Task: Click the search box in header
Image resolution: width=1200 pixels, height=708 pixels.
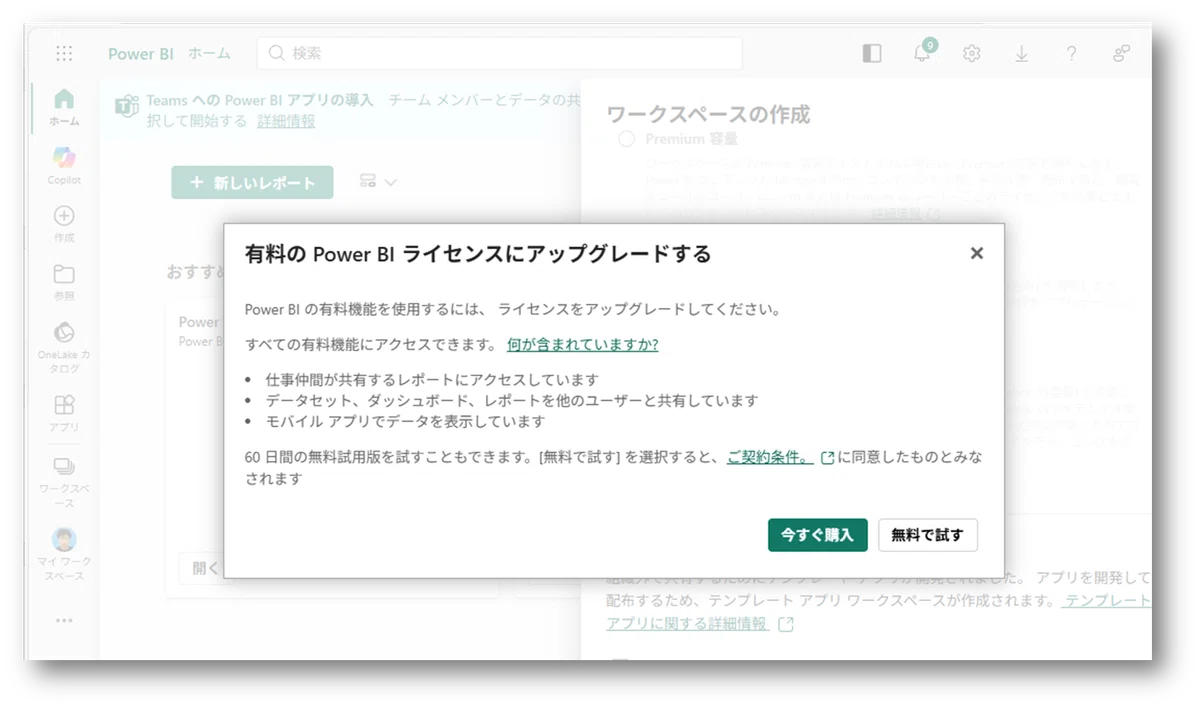Action: pos(499,54)
